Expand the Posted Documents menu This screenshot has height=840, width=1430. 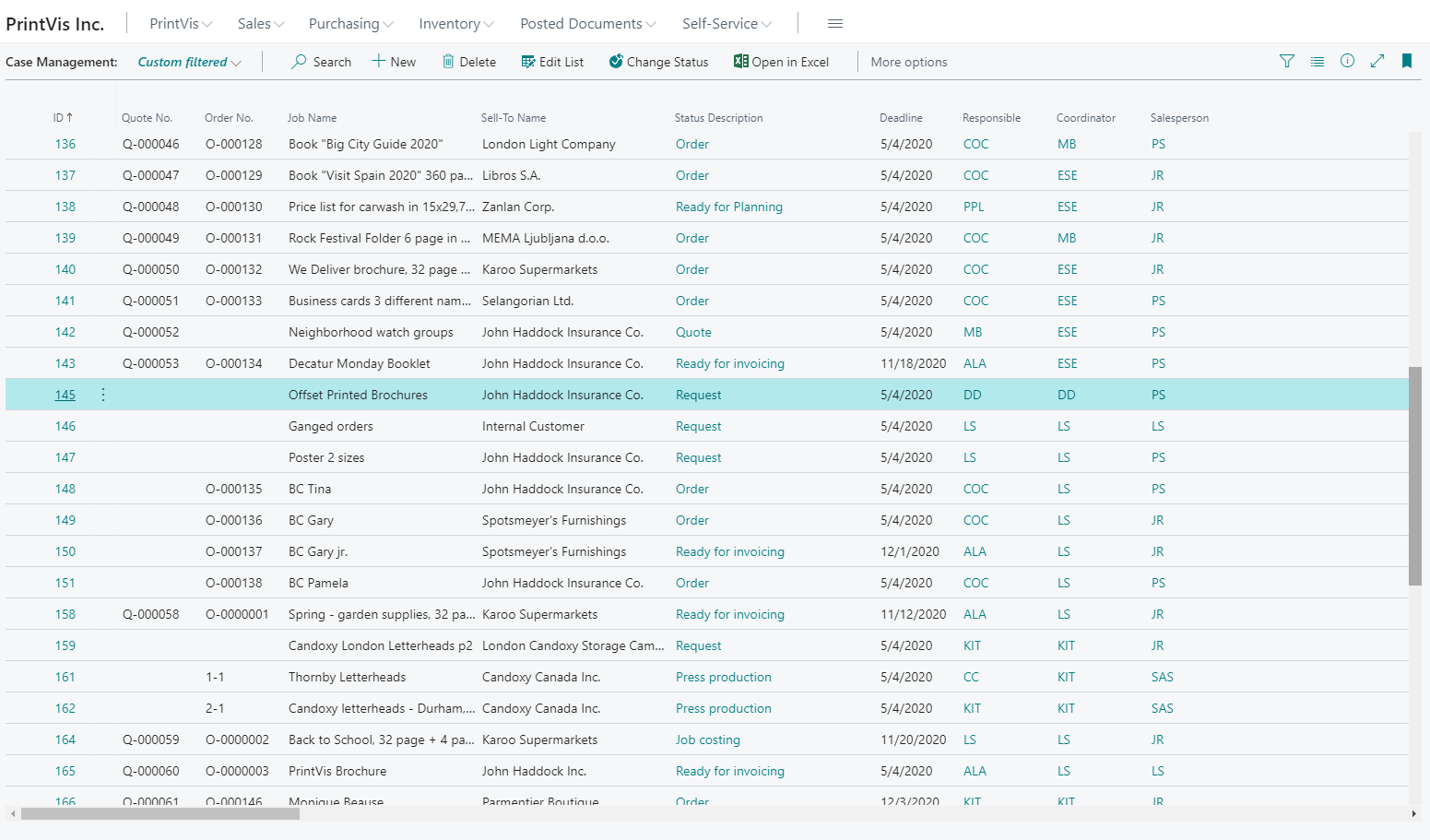point(587,24)
